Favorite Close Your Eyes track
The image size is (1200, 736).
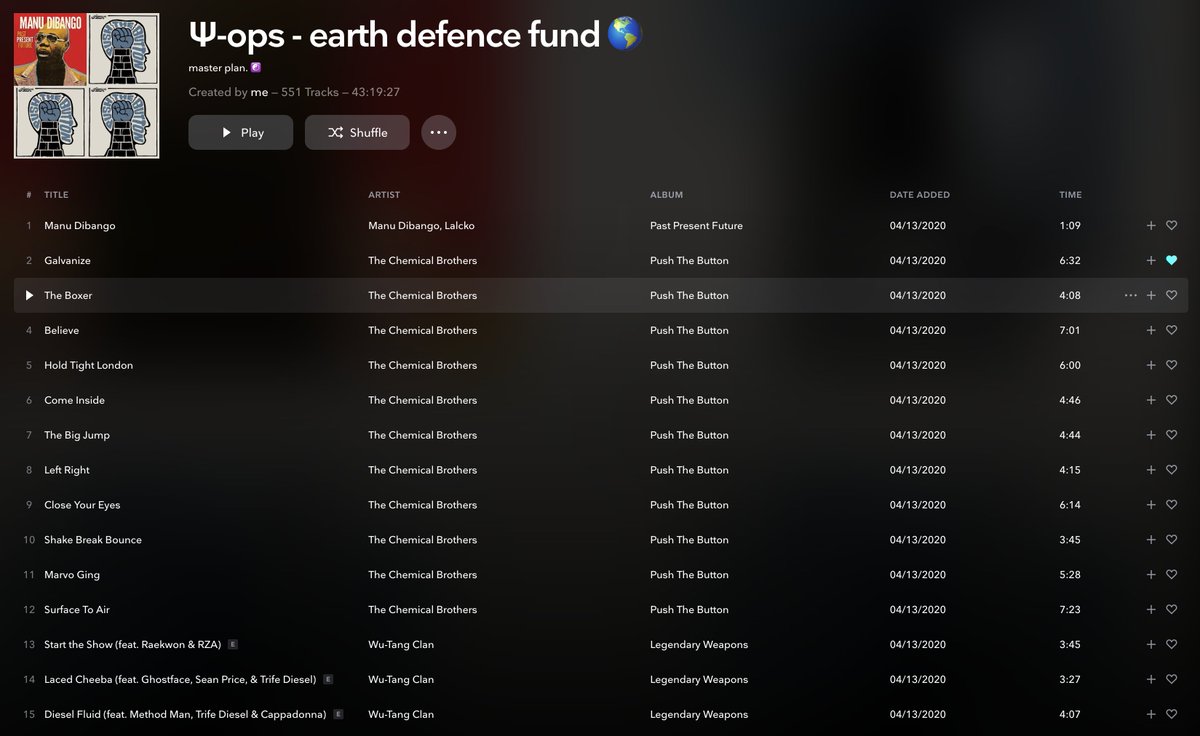pyautogui.click(x=1171, y=505)
